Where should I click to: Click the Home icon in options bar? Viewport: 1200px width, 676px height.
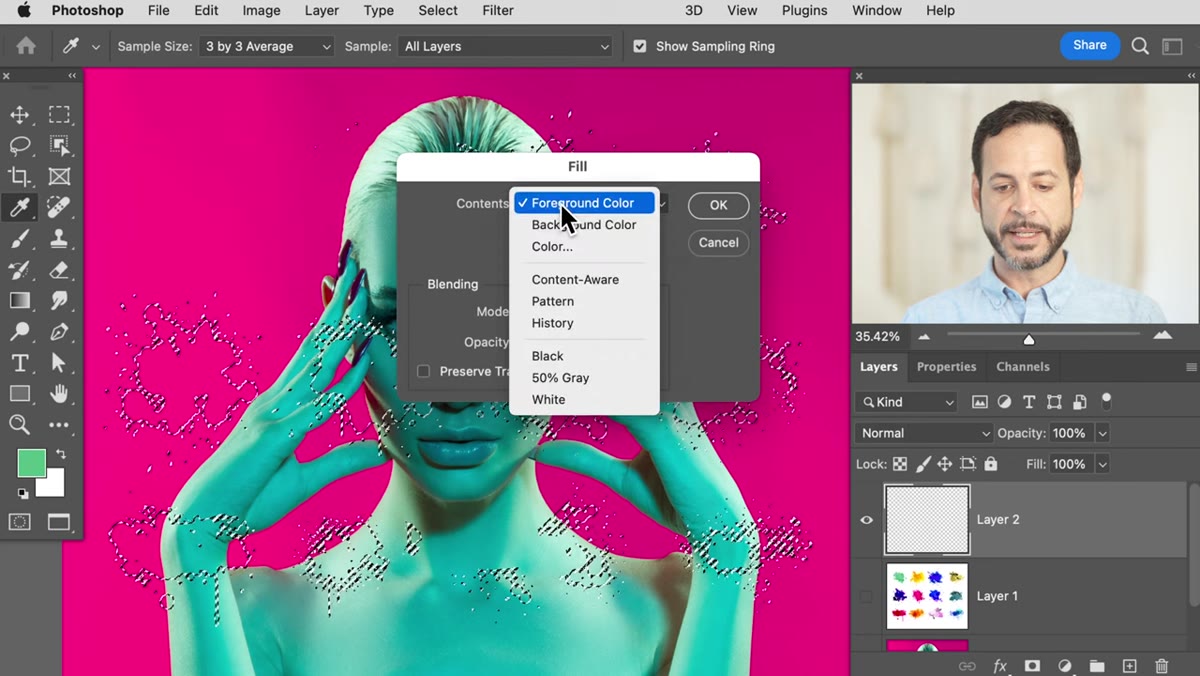click(x=26, y=46)
